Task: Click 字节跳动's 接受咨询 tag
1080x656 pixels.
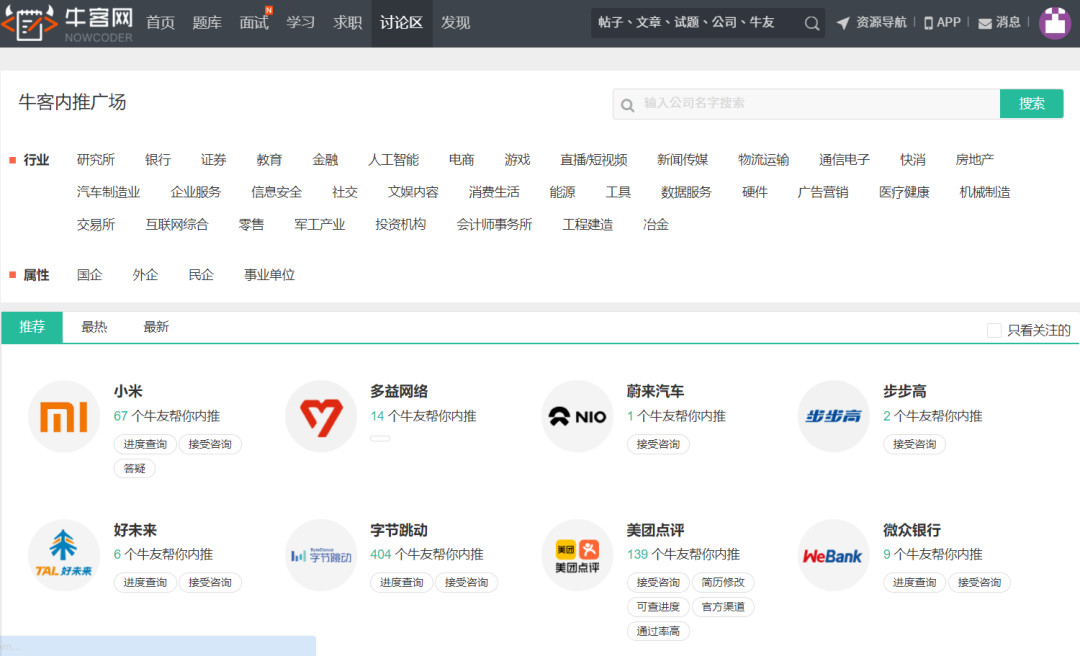Action: coord(466,582)
